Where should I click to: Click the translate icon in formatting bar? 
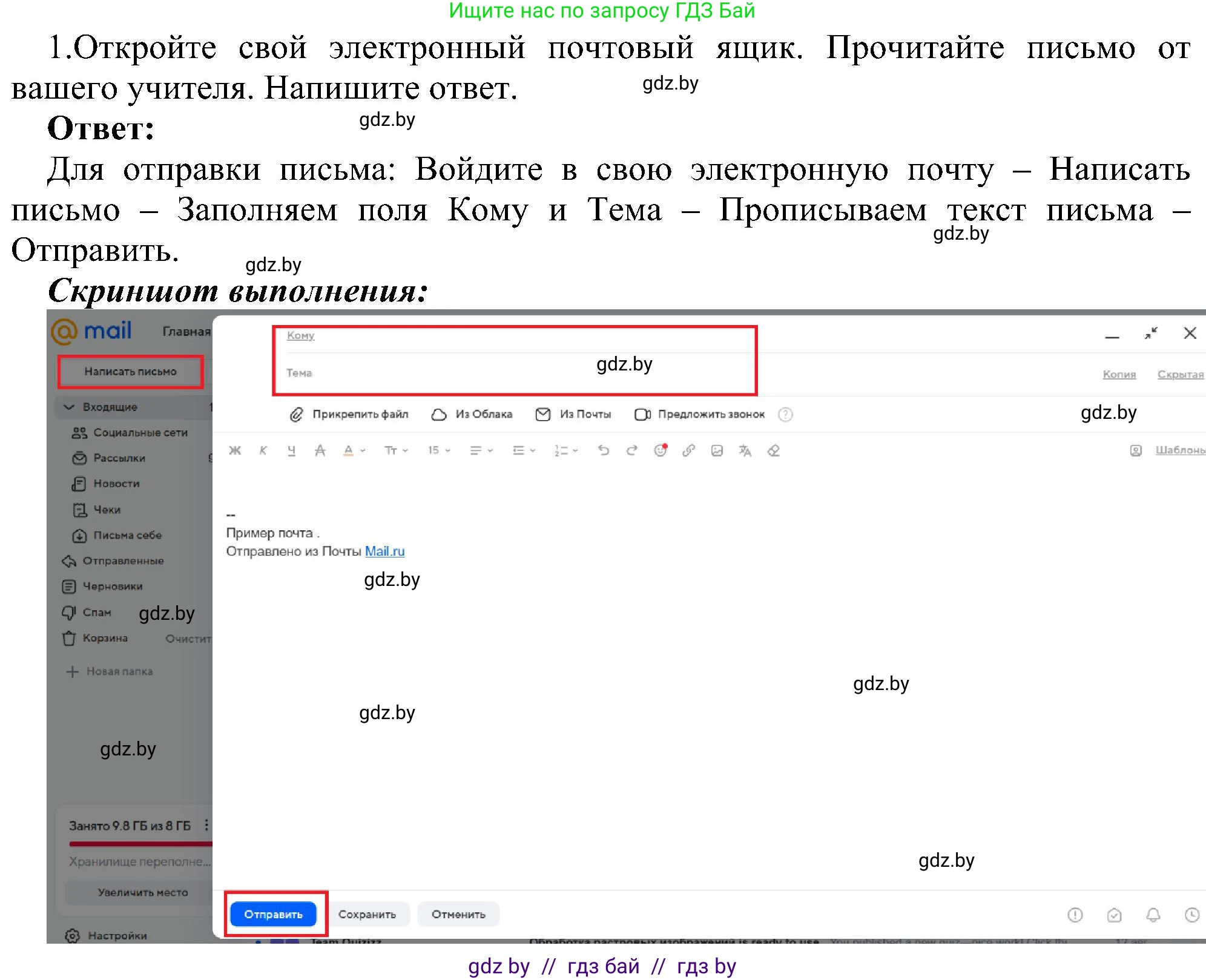745,450
